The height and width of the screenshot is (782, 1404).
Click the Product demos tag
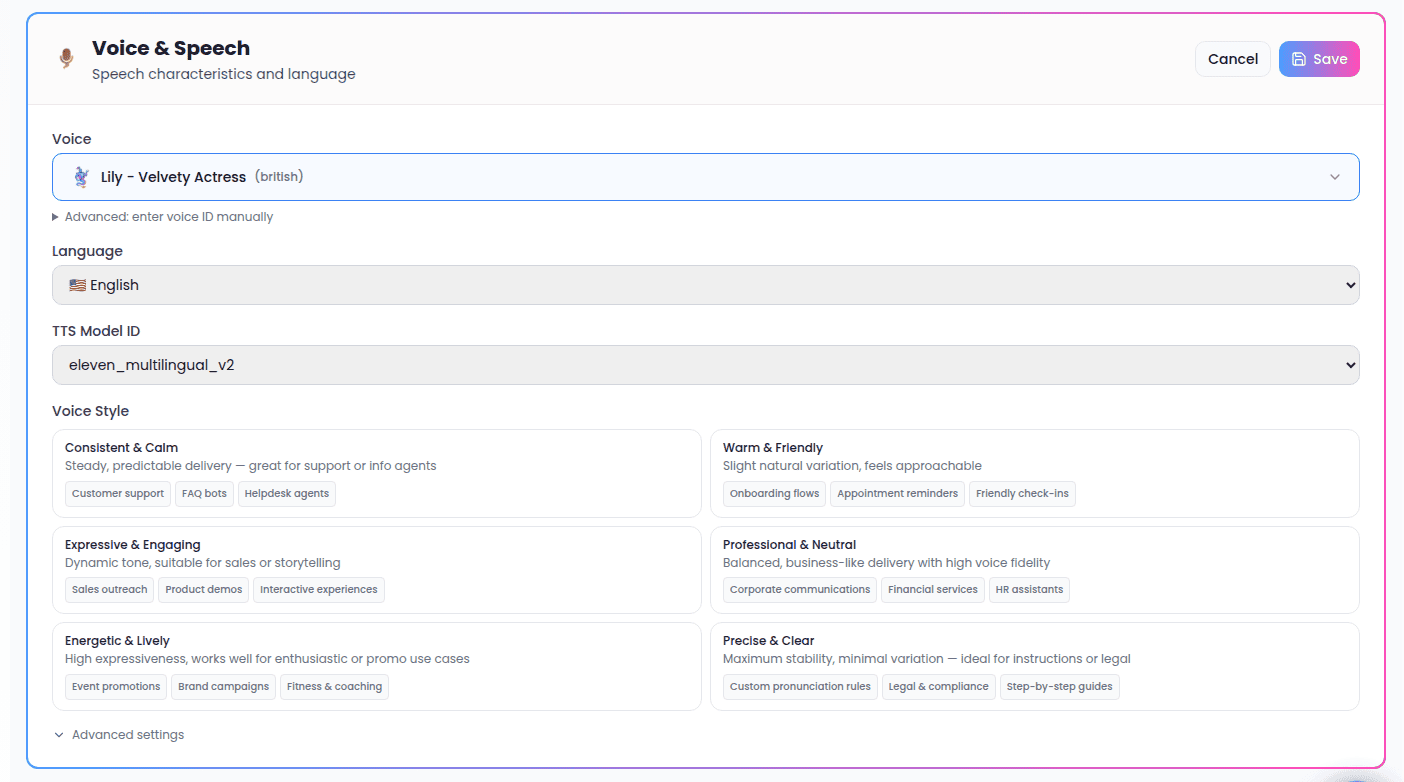pyautogui.click(x=204, y=590)
